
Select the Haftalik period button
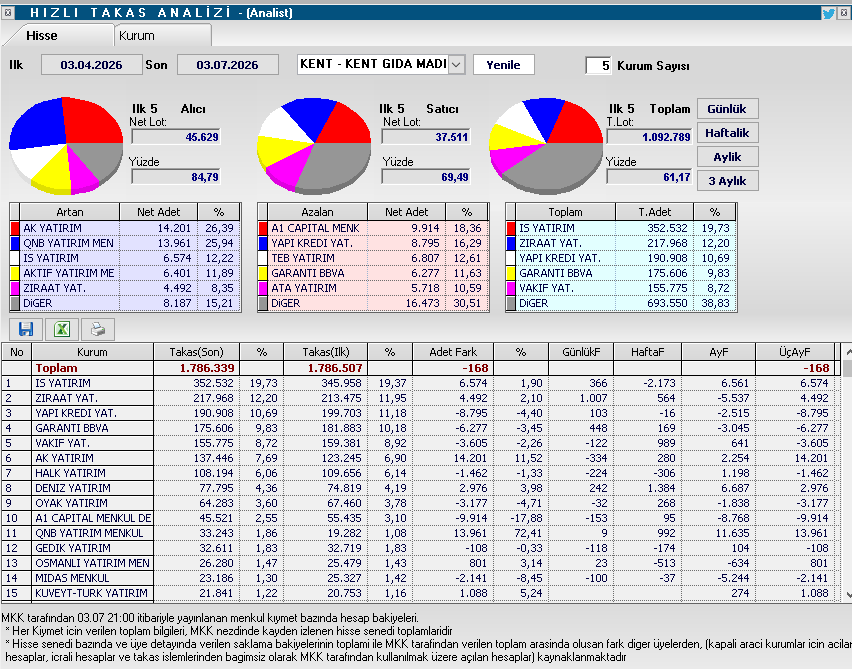click(727, 133)
